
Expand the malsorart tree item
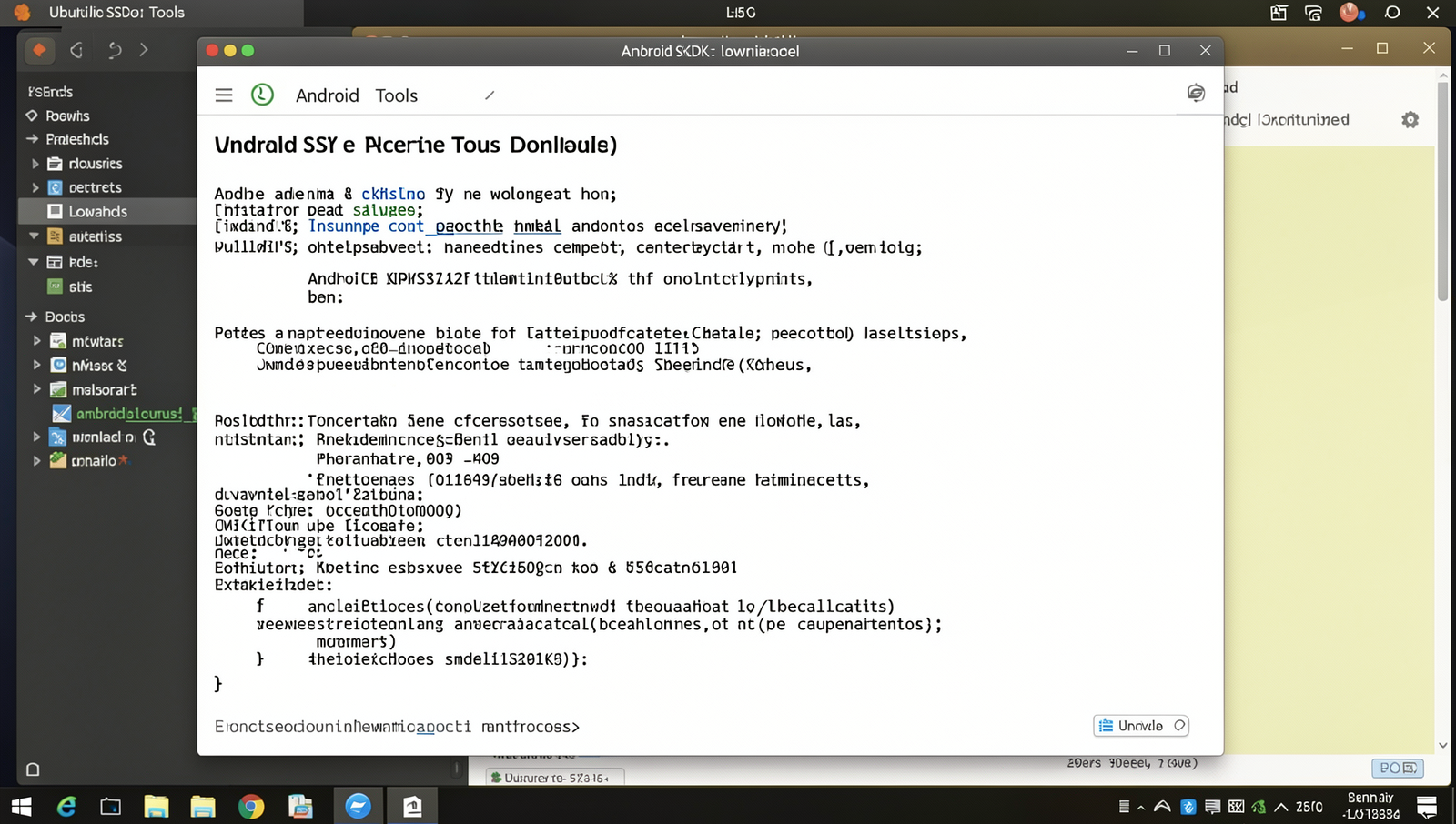coord(36,389)
